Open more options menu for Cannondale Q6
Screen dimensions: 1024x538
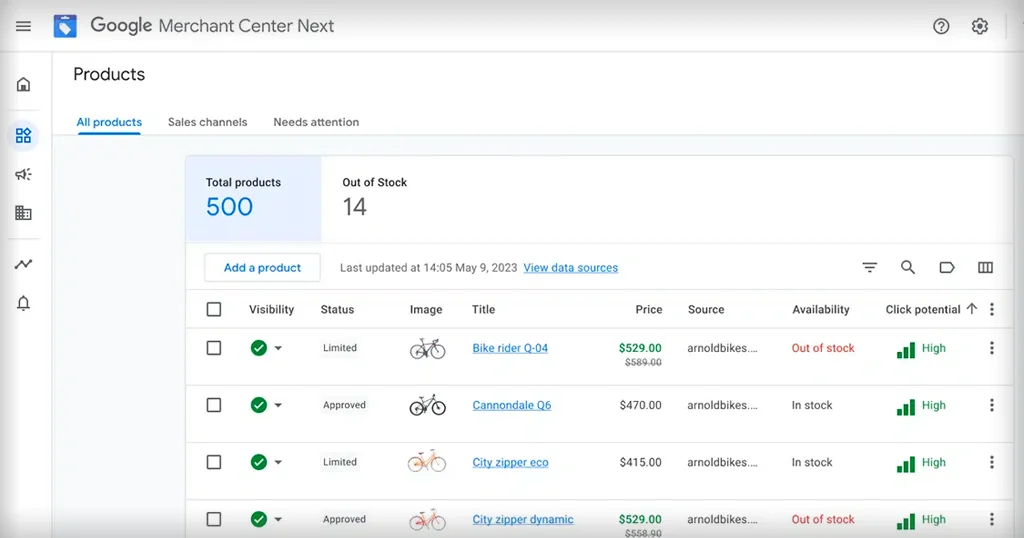click(992, 405)
